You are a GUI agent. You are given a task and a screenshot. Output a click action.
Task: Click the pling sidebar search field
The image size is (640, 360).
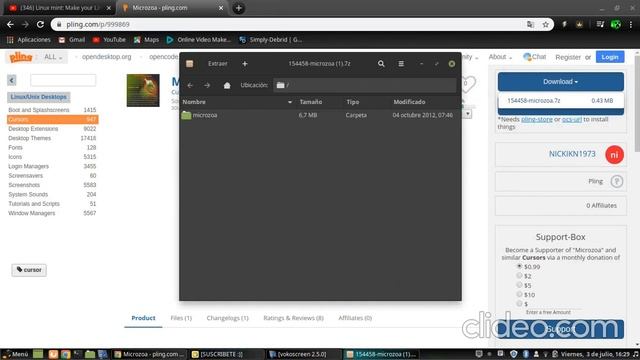tap(63, 80)
